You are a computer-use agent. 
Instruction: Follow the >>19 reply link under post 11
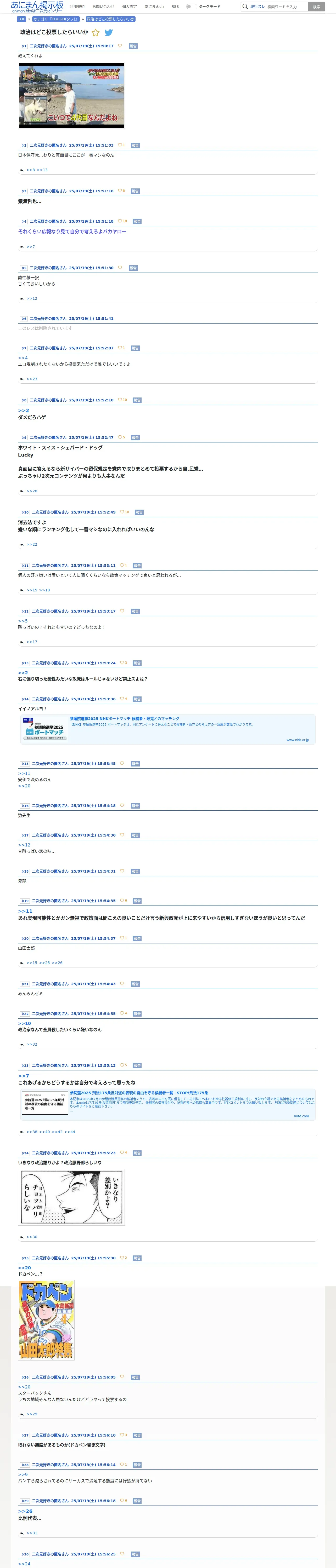[44, 590]
